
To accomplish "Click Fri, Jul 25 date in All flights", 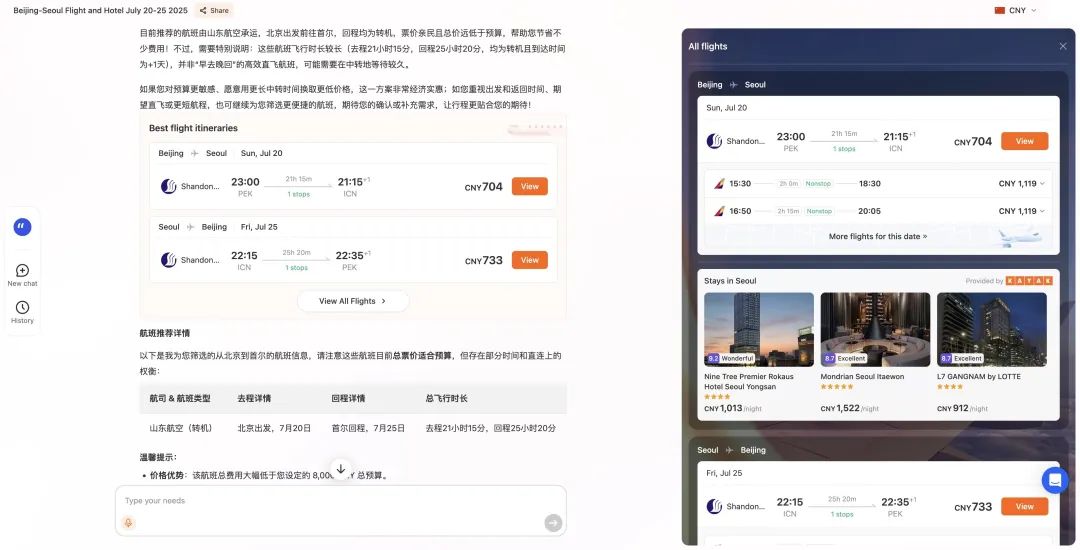I will [x=725, y=474].
